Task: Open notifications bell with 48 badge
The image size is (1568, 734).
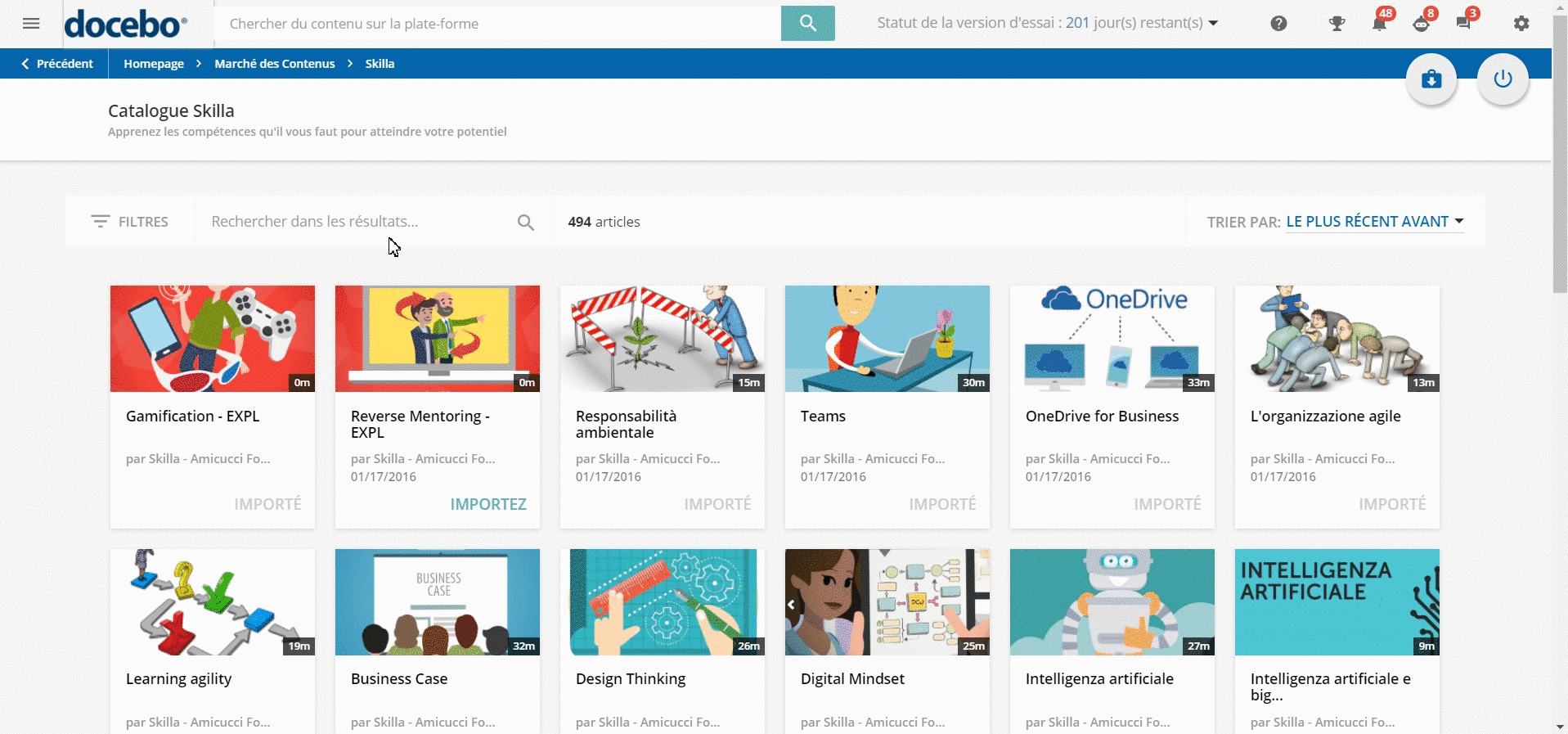Action: click(1380, 22)
